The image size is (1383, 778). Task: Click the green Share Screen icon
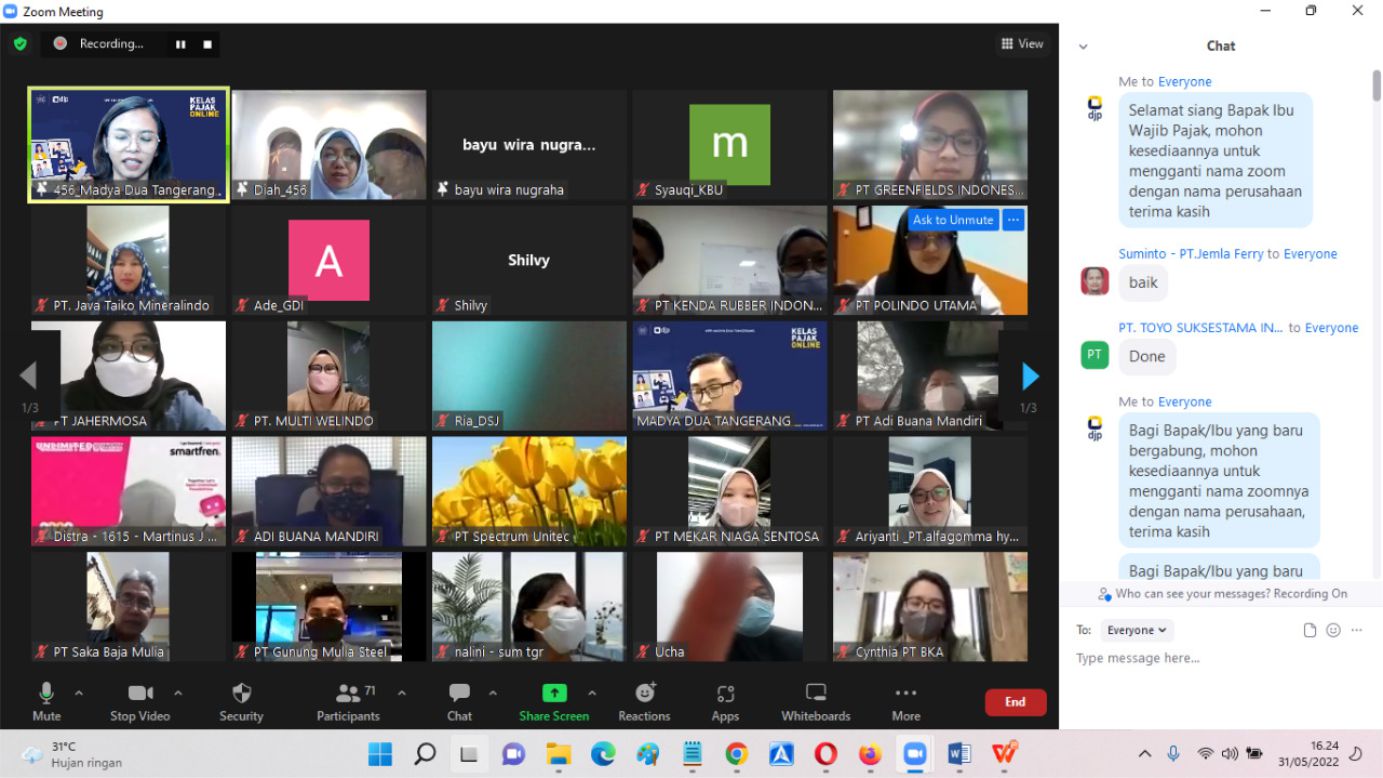[x=554, y=693]
